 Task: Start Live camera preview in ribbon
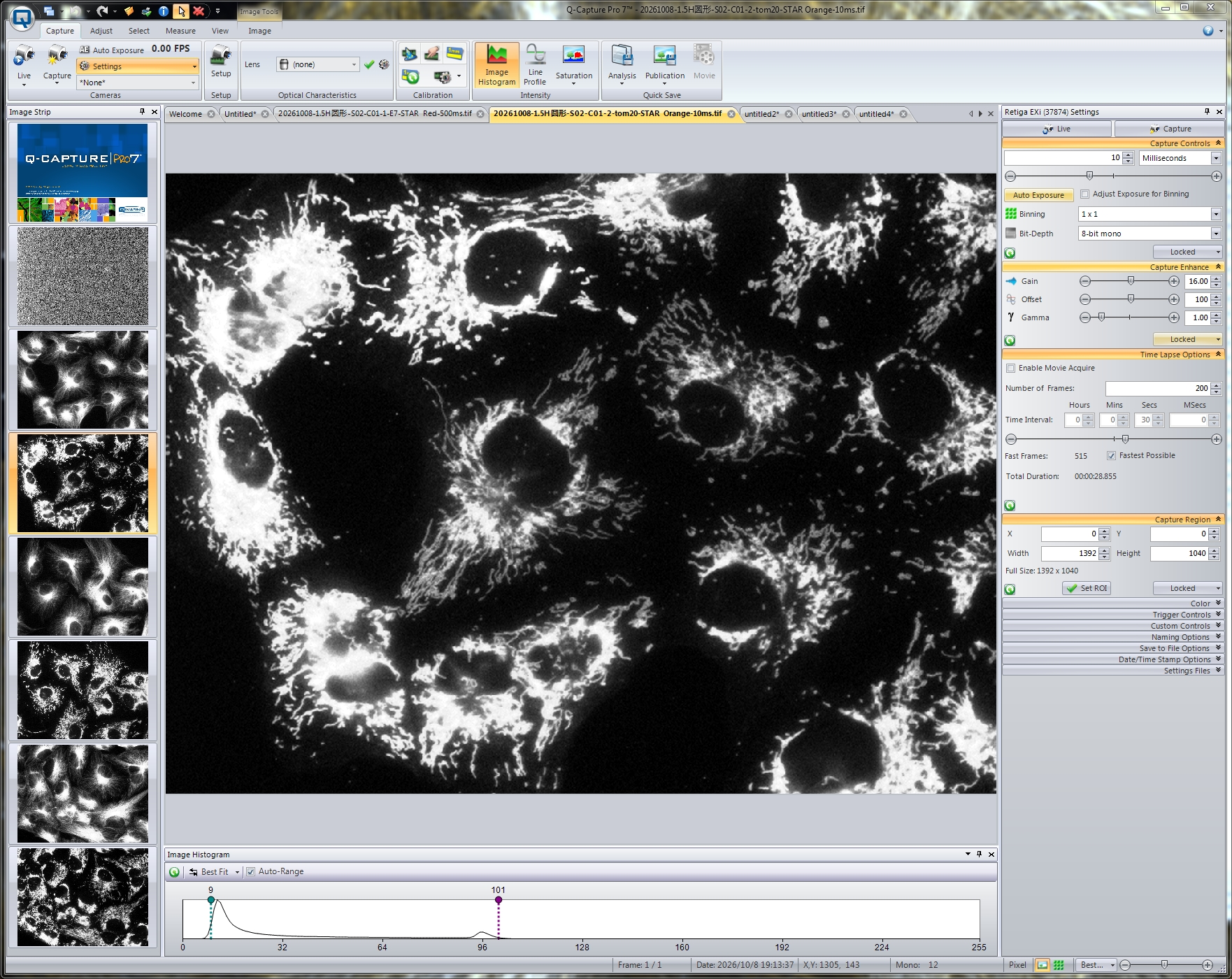(x=24, y=63)
